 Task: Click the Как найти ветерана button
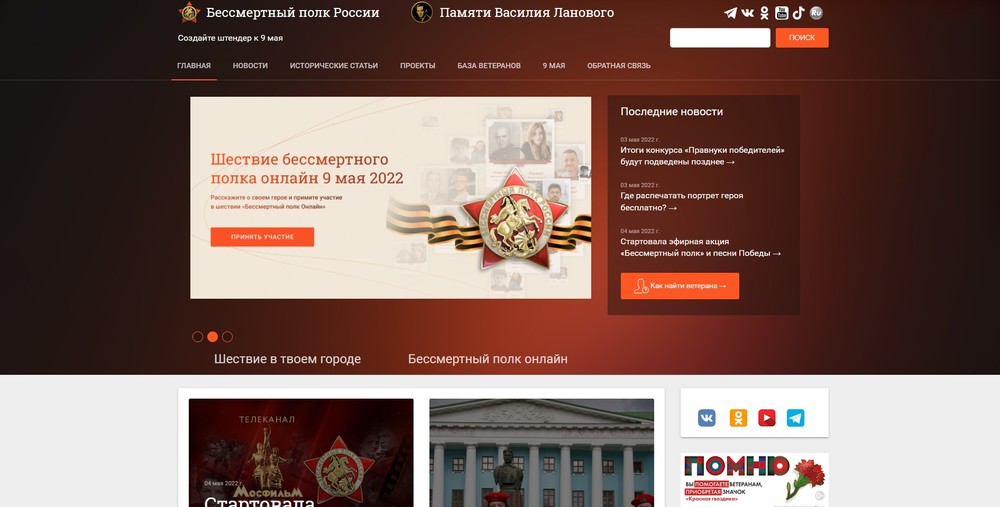coord(680,286)
